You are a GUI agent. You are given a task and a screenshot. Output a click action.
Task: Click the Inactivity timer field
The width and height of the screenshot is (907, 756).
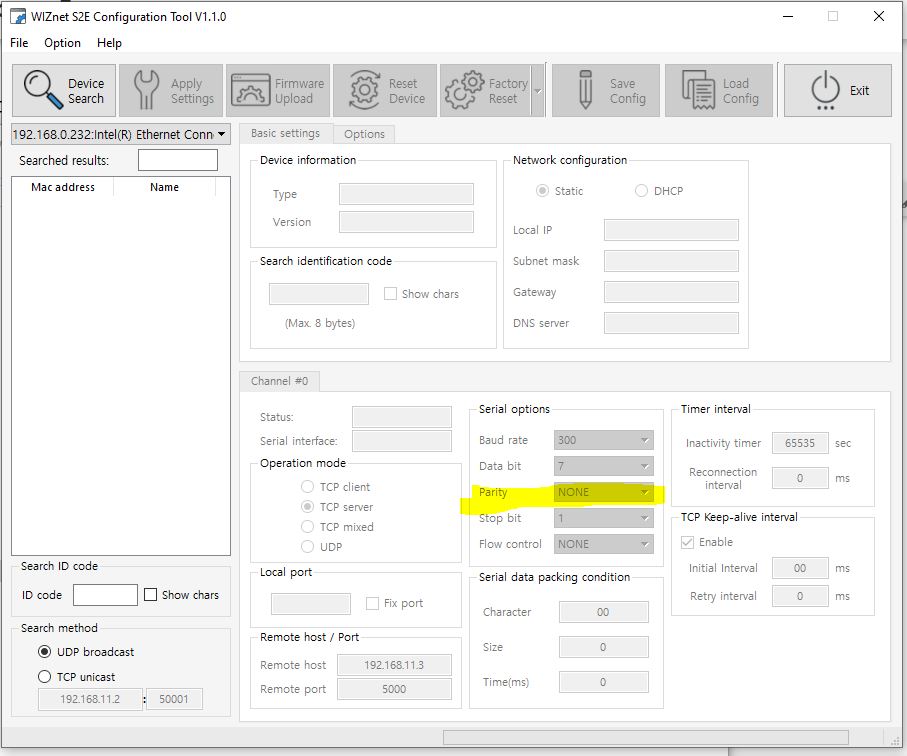tap(800, 443)
